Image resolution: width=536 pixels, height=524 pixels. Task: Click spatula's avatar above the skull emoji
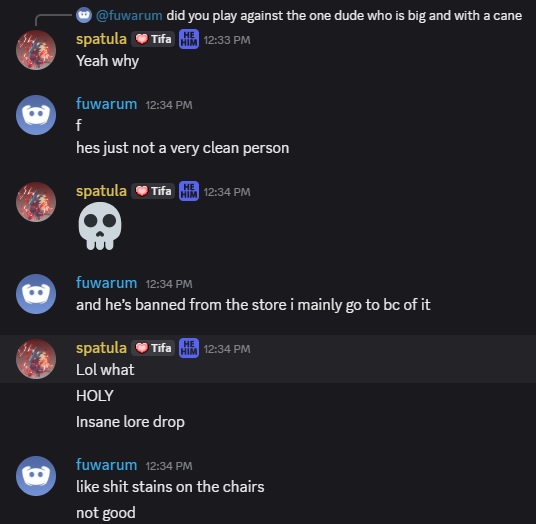(36, 202)
